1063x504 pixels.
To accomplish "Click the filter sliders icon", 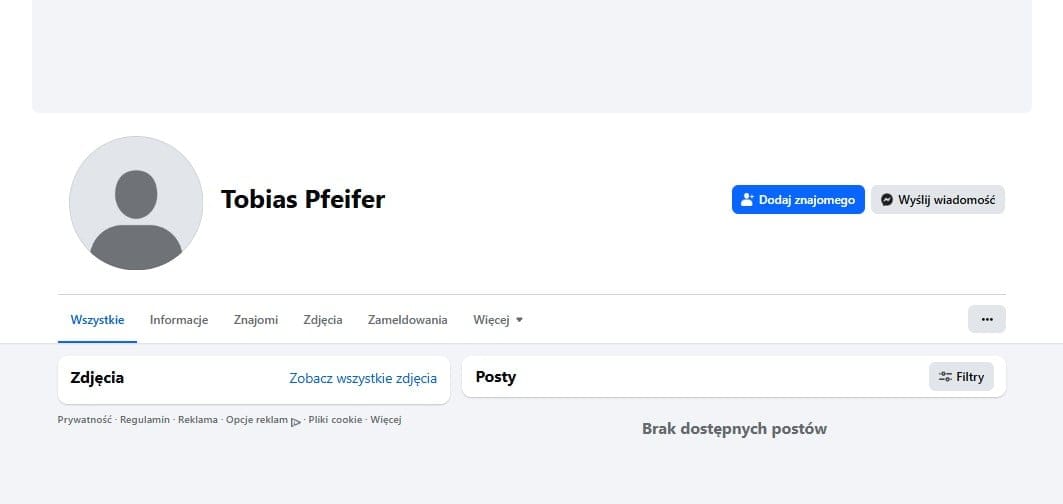I will [x=944, y=377].
